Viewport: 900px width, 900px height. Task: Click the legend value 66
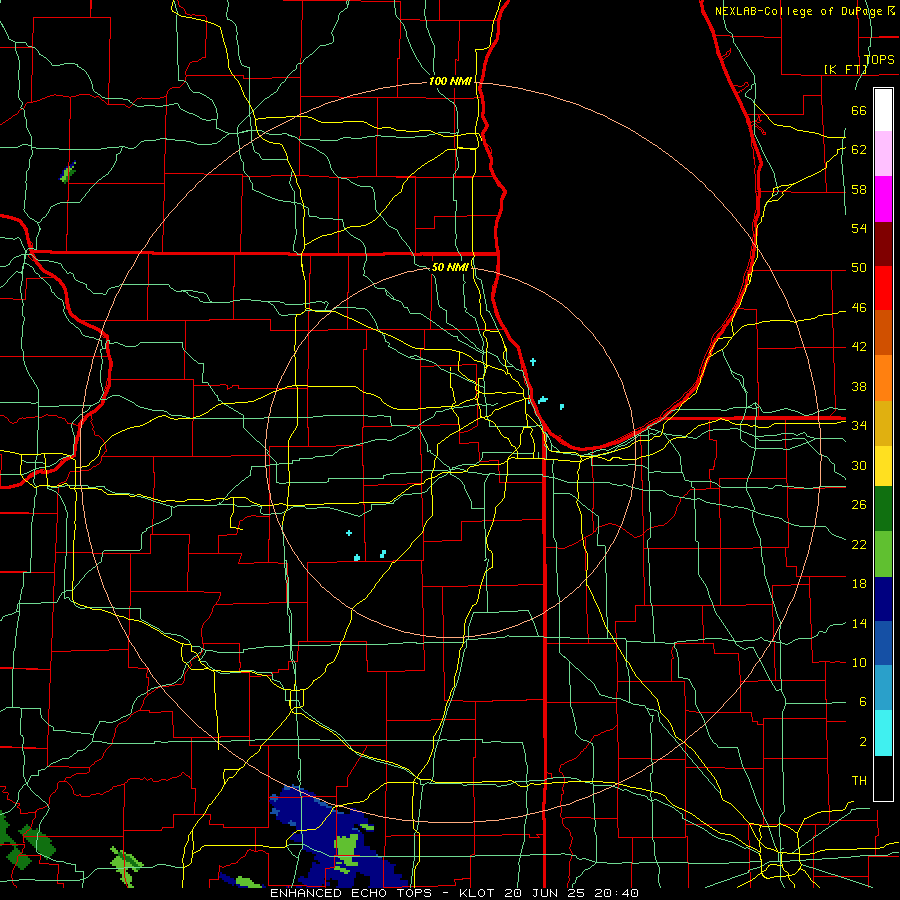(859, 110)
